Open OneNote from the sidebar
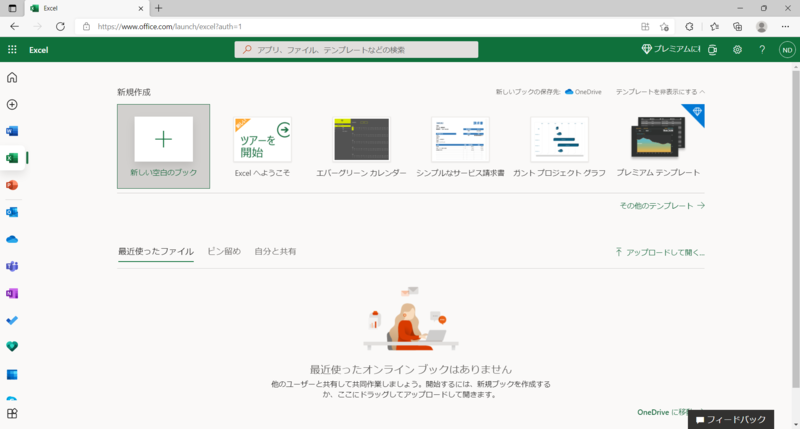This screenshot has height=429, width=800. (x=12, y=293)
